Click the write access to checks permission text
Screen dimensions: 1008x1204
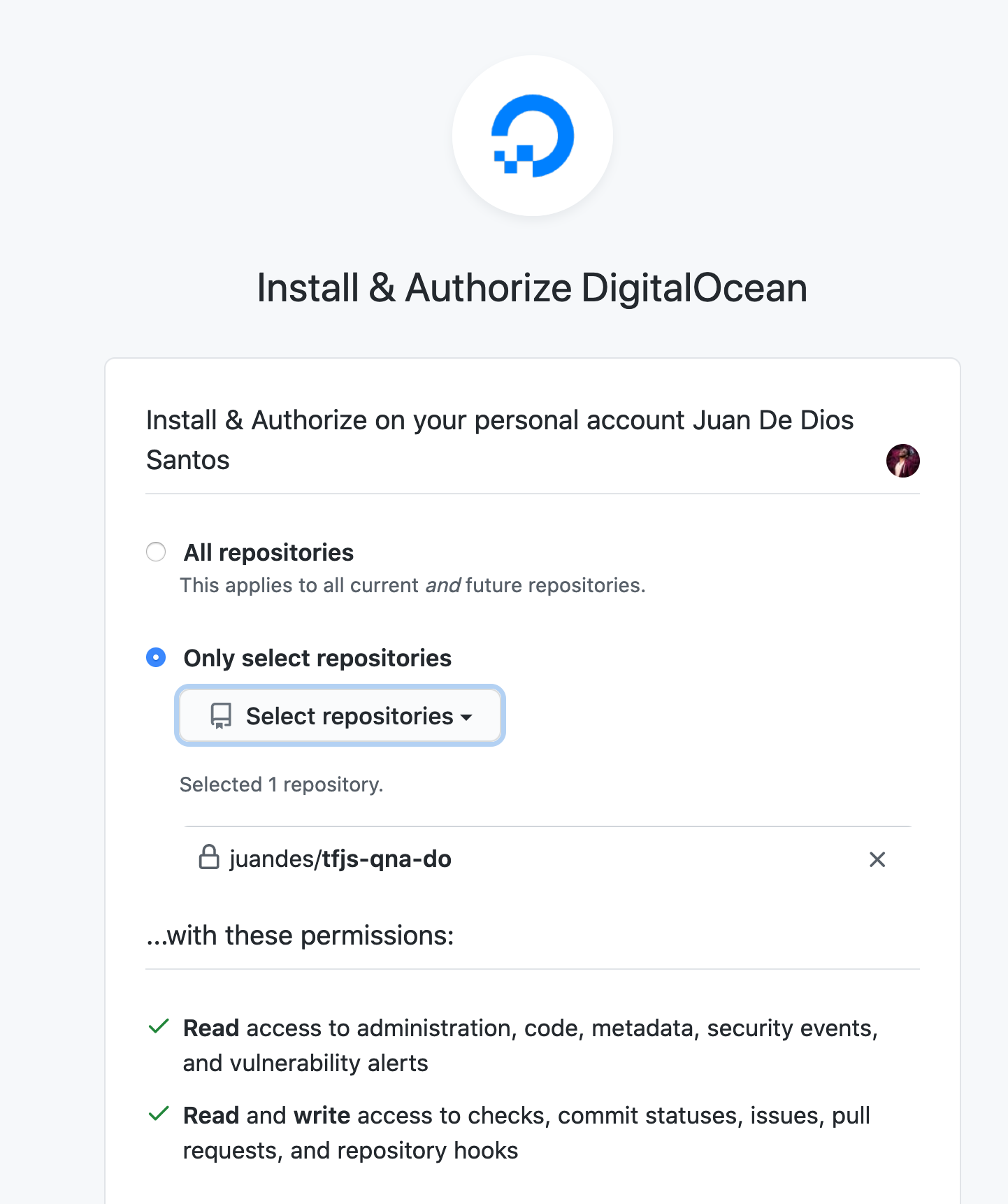click(x=526, y=1133)
